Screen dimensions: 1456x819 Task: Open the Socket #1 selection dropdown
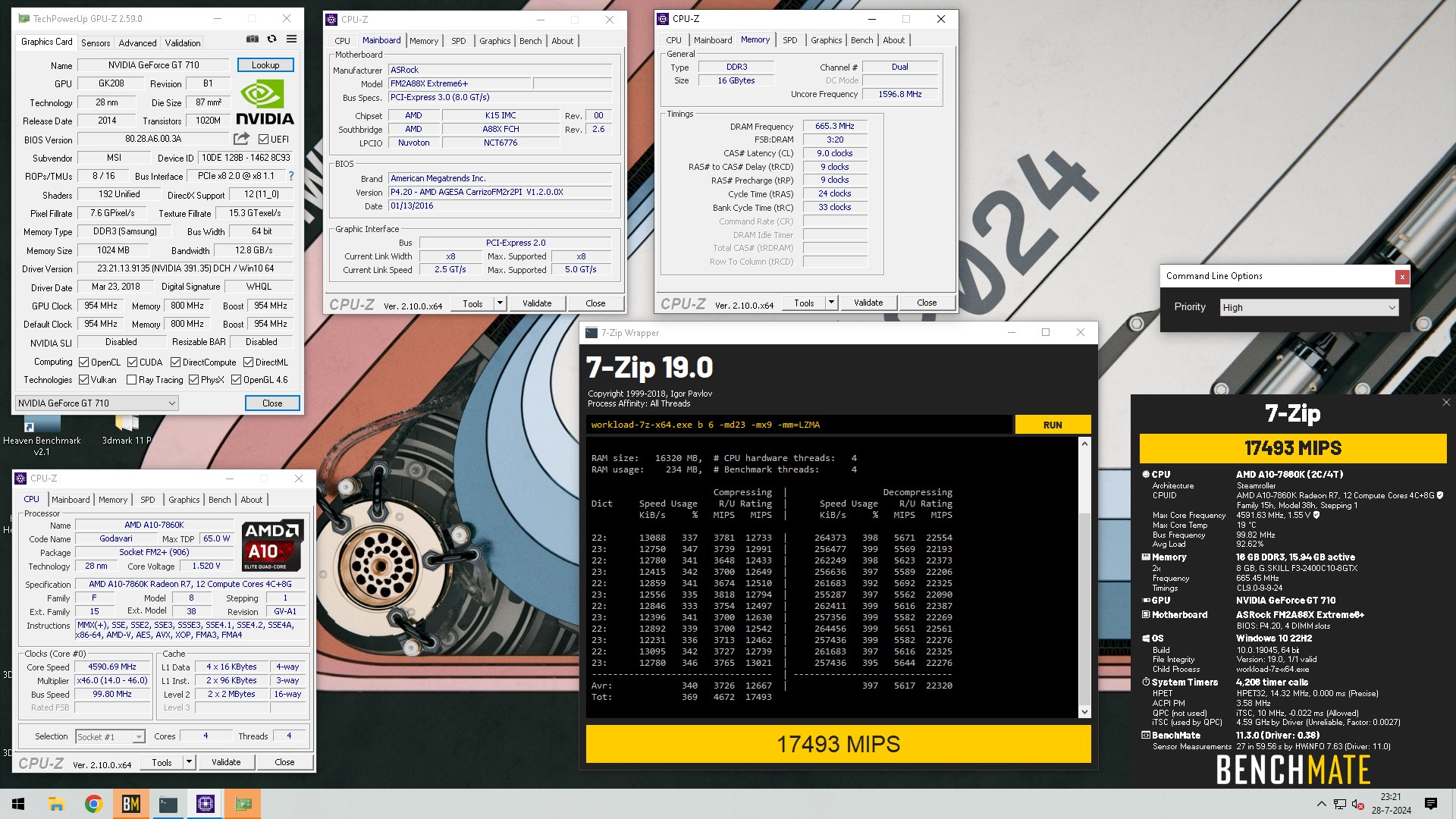[x=110, y=736]
